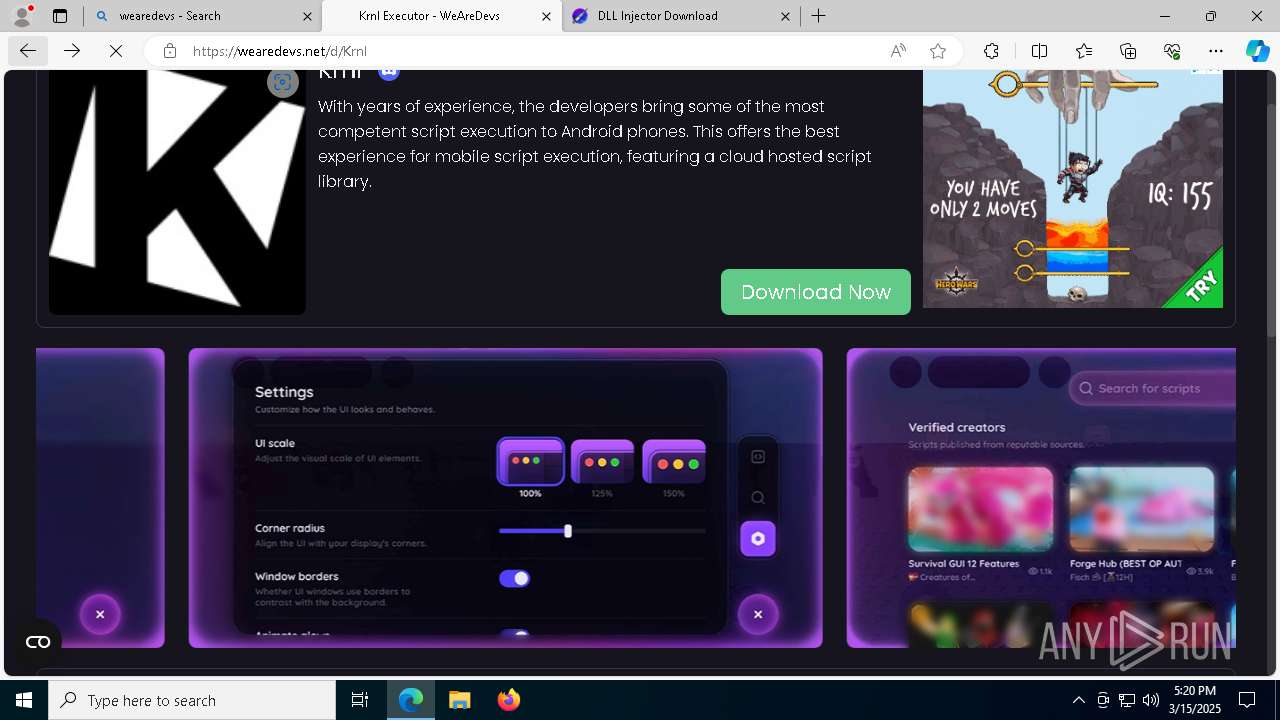Screen dimensions: 1280x720
Task: Open Microsoft Edge from taskbar
Action: [411, 700]
